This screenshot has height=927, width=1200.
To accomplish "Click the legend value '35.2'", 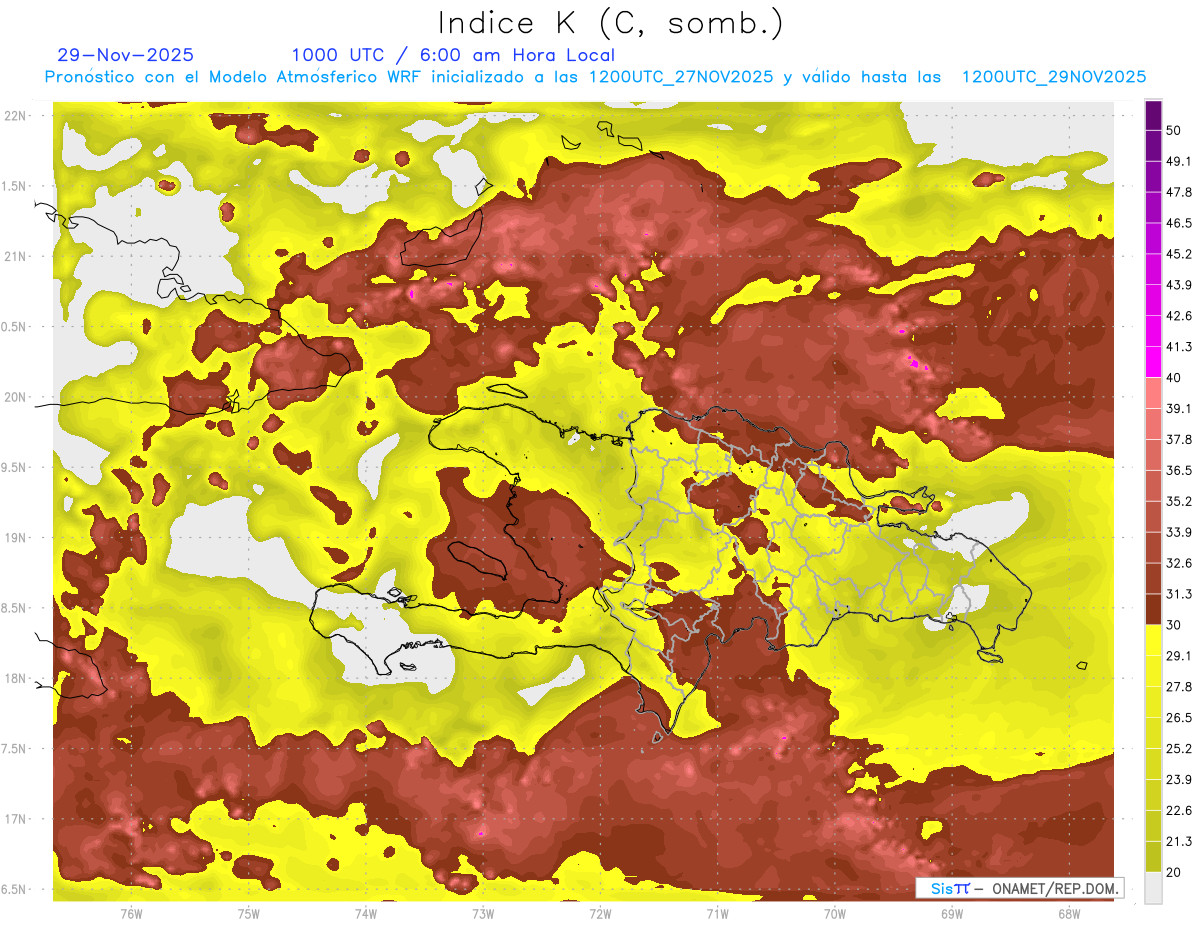I will click(1178, 502).
